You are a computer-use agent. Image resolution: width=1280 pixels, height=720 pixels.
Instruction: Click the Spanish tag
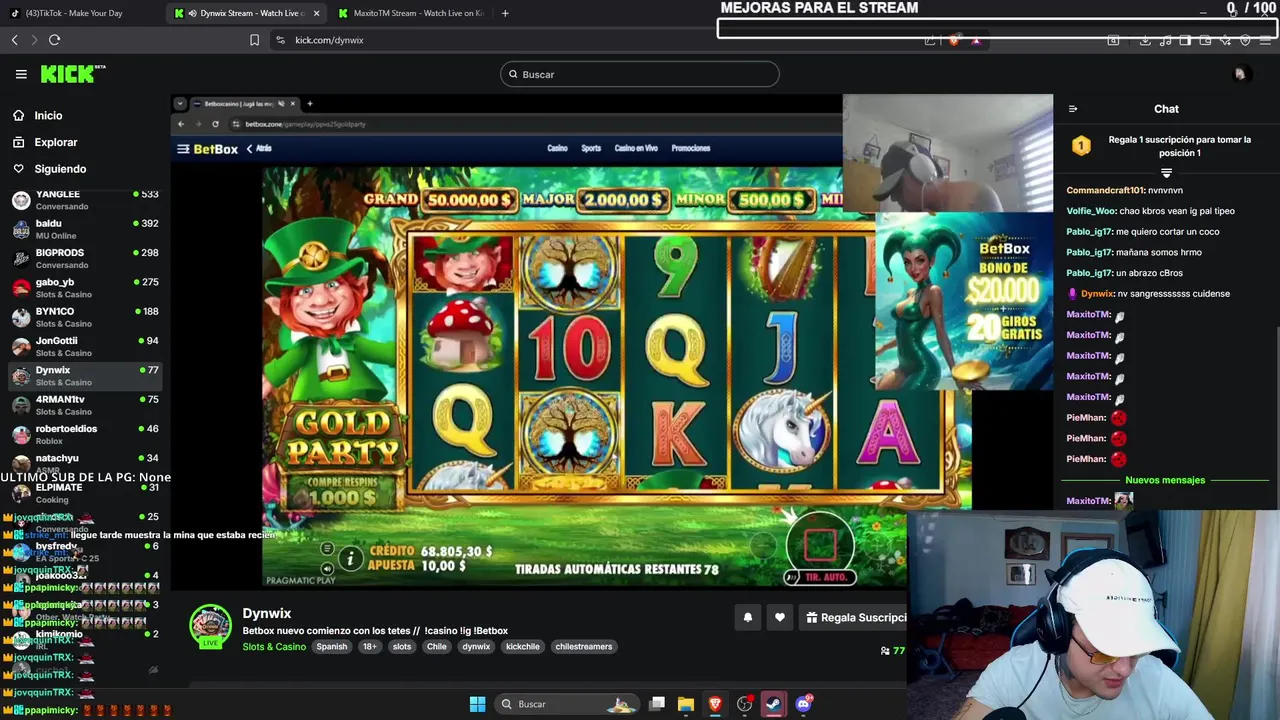click(x=332, y=647)
